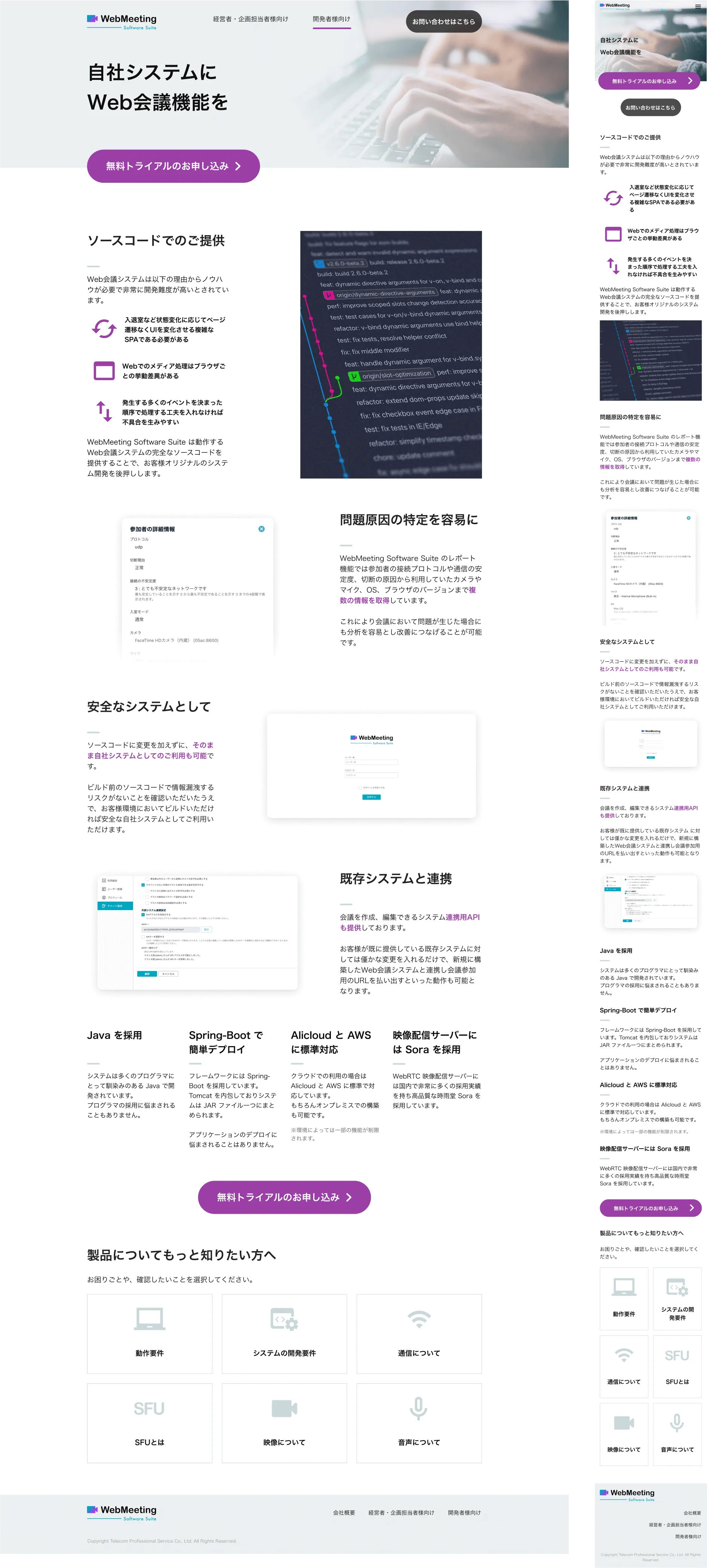Open システムの開発要件 via its code icon
Screen dimensions: 707x1568
coord(285,1320)
